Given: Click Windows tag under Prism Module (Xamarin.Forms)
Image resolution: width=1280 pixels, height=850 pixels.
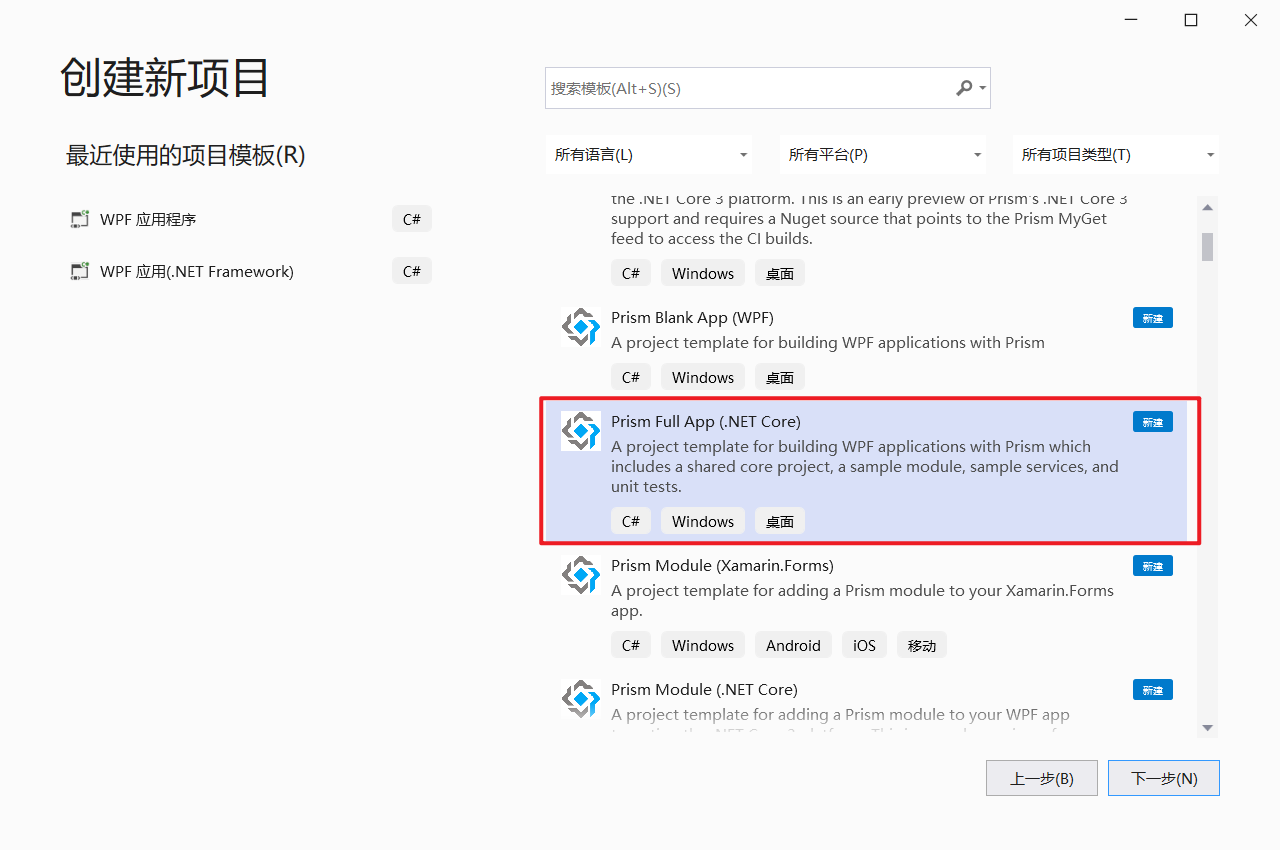Looking at the screenshot, I should [x=703, y=645].
